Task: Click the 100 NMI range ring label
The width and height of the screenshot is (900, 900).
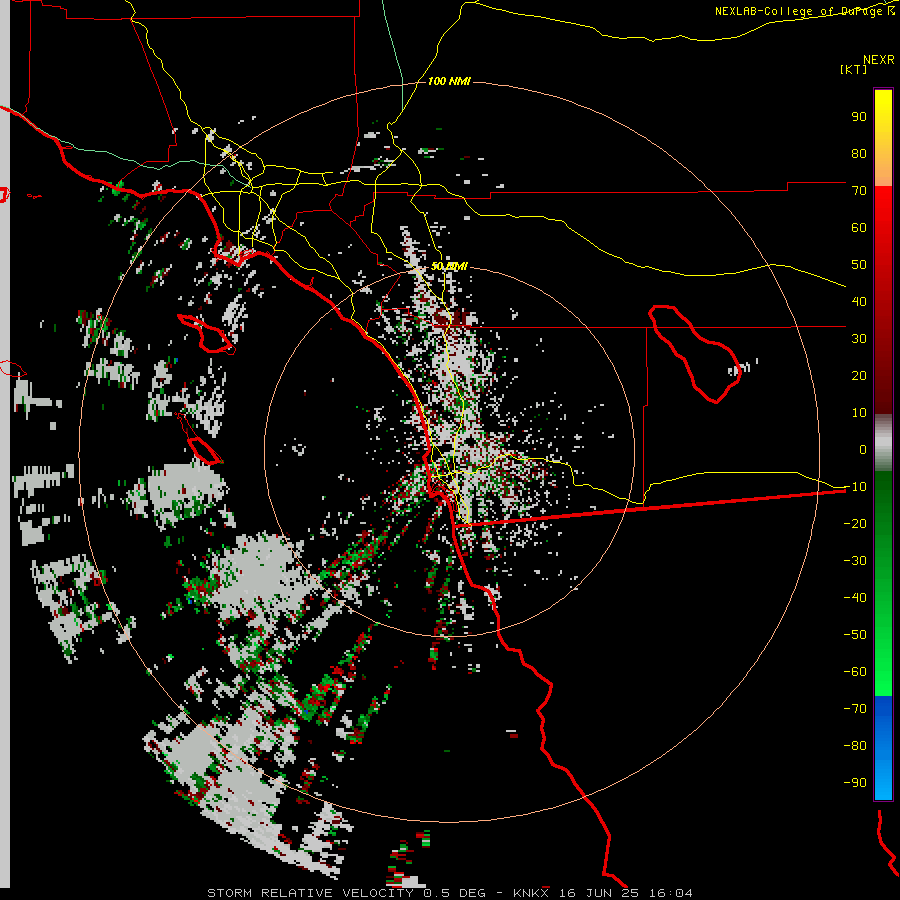Action: [449, 81]
